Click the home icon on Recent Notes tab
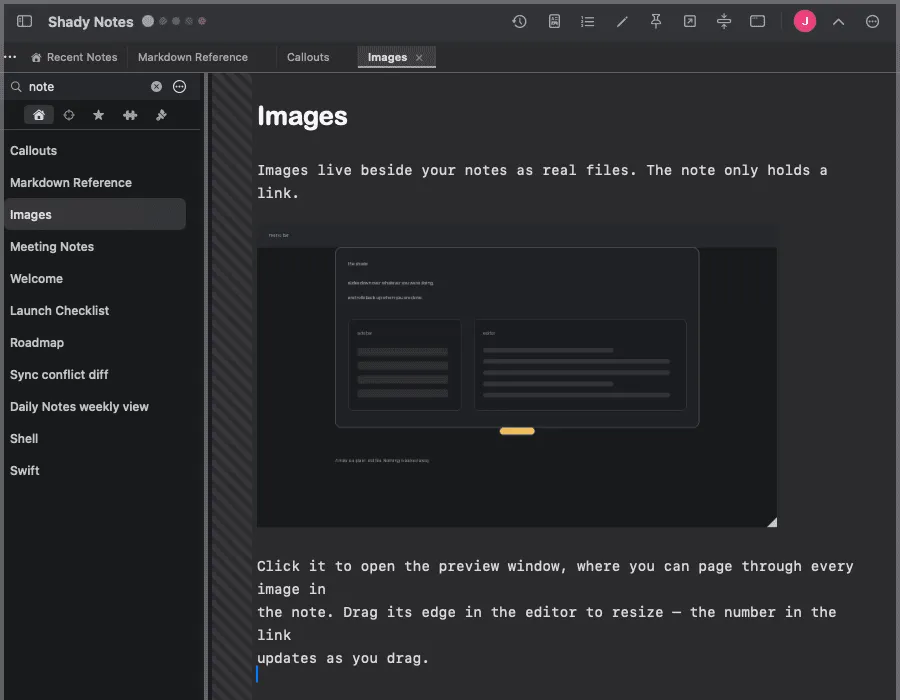The height and width of the screenshot is (700, 900). coord(36,57)
